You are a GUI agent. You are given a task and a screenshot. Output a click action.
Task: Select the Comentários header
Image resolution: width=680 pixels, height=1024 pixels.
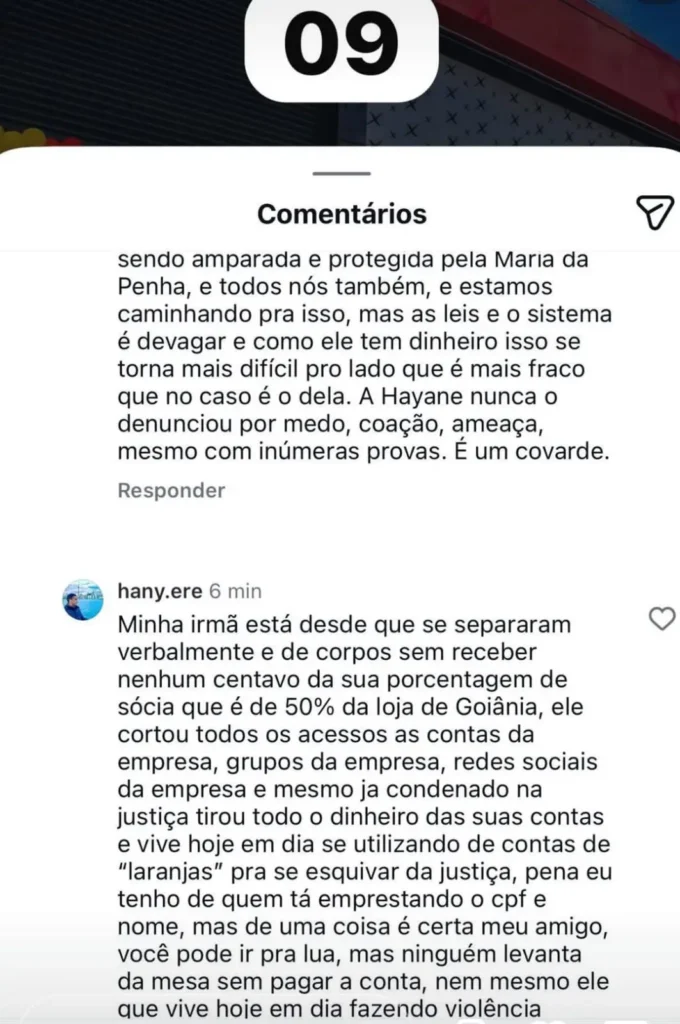341,212
